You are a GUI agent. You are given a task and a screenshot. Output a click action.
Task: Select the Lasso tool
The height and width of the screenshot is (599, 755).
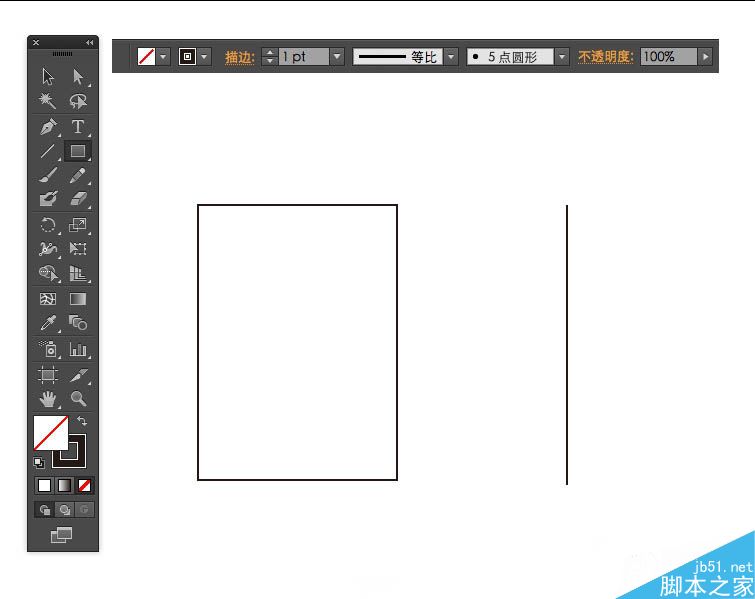pyautogui.click(x=78, y=101)
